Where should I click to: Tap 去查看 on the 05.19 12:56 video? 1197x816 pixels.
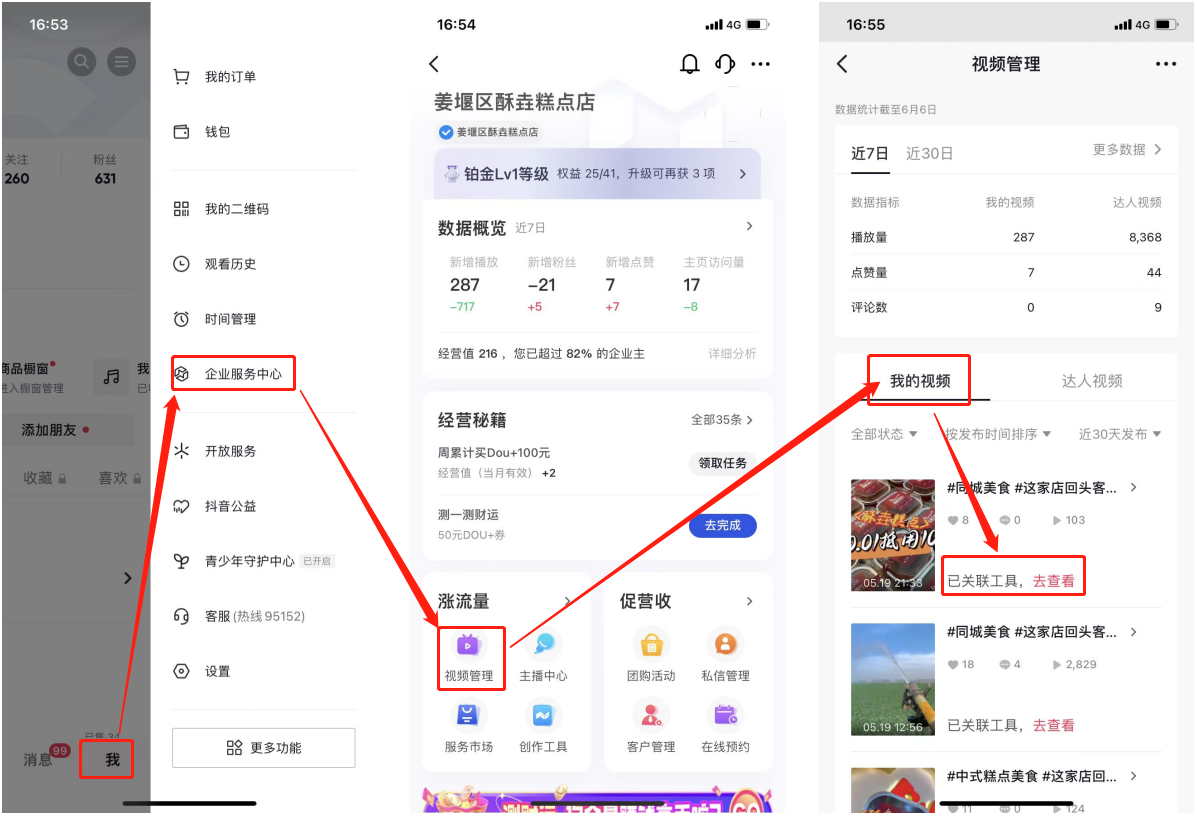tap(1053, 725)
